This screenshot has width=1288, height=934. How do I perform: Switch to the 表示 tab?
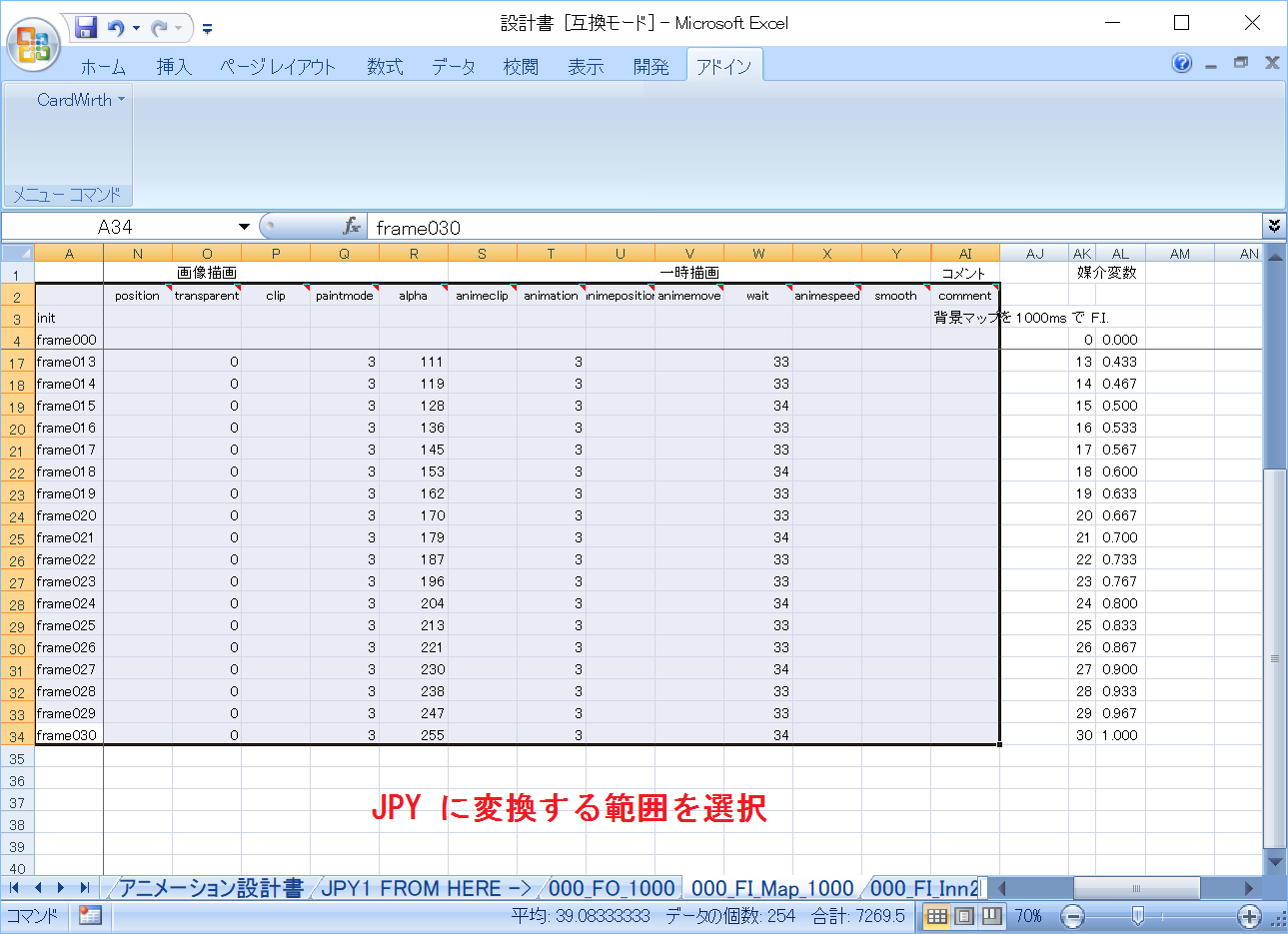pos(587,67)
